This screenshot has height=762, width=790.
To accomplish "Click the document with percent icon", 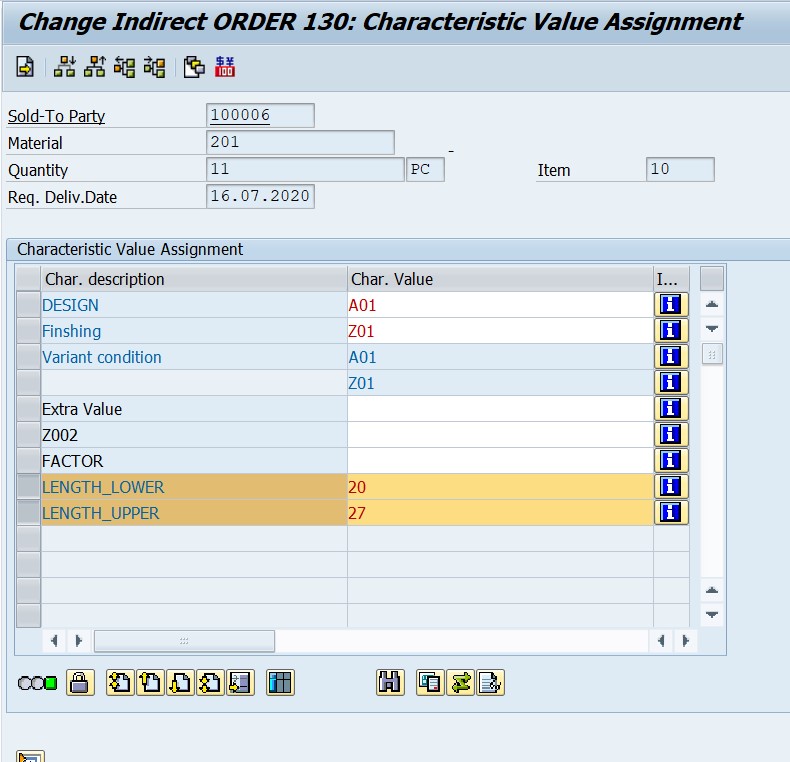I will point(490,683).
